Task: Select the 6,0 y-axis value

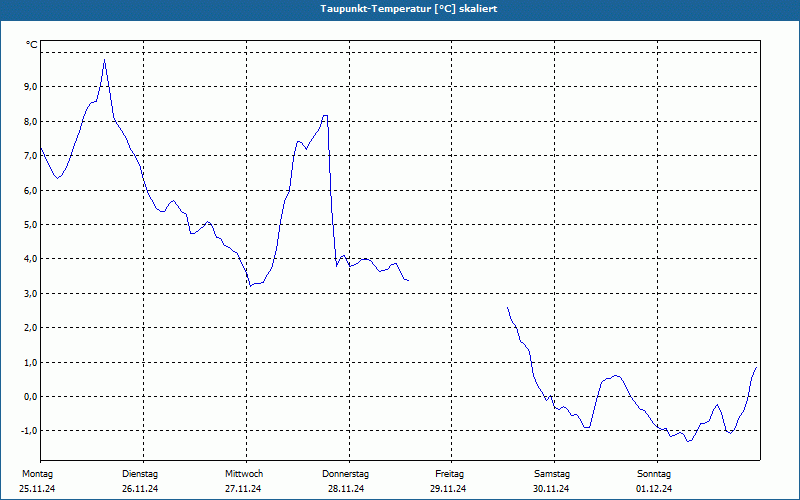Action: tap(31, 190)
